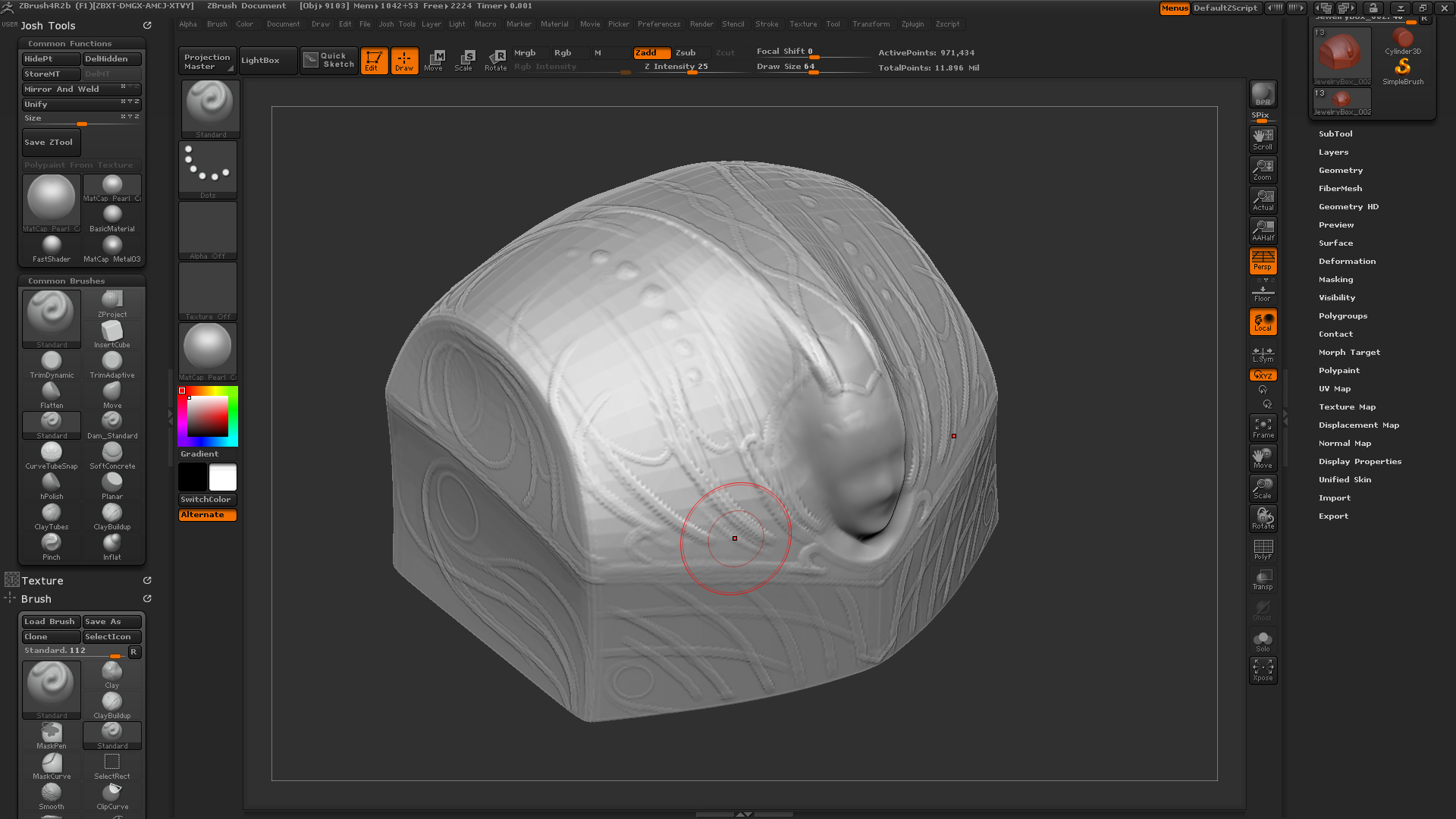Select the Scale transform tool in top toolbar
1456x819 pixels.
463,61
